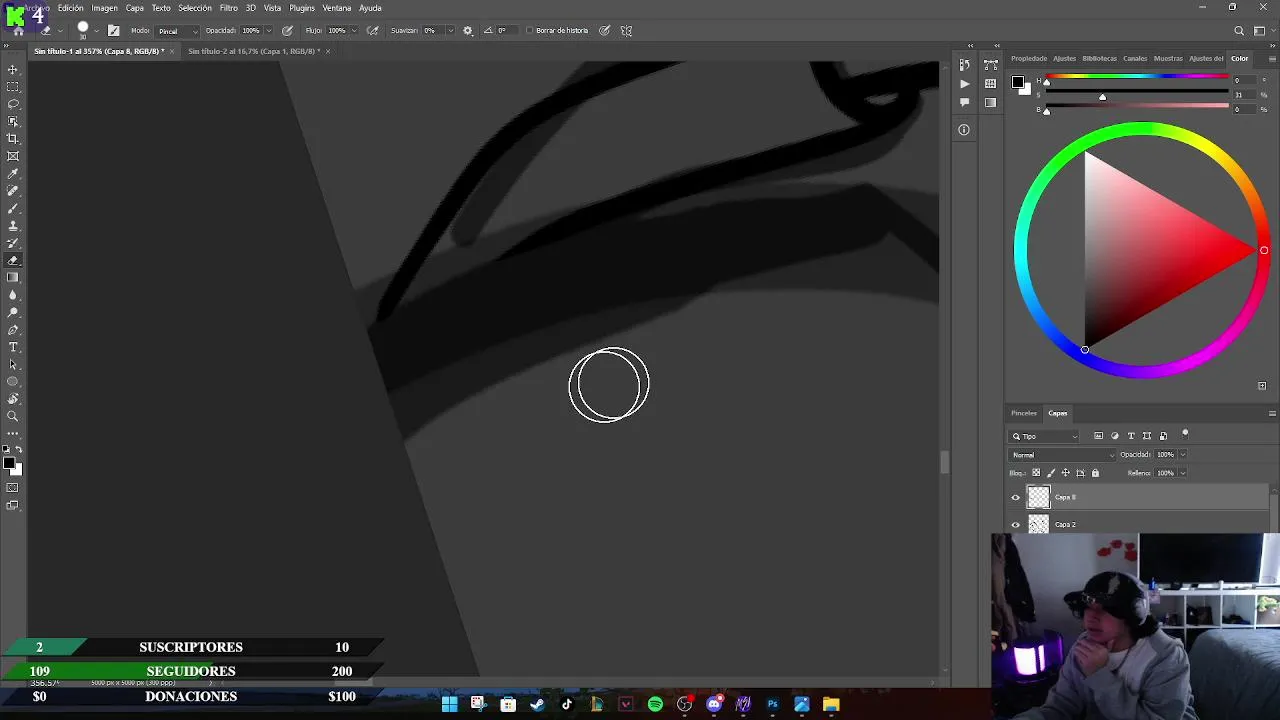
Task: Select the Move tool
Action: point(13,69)
